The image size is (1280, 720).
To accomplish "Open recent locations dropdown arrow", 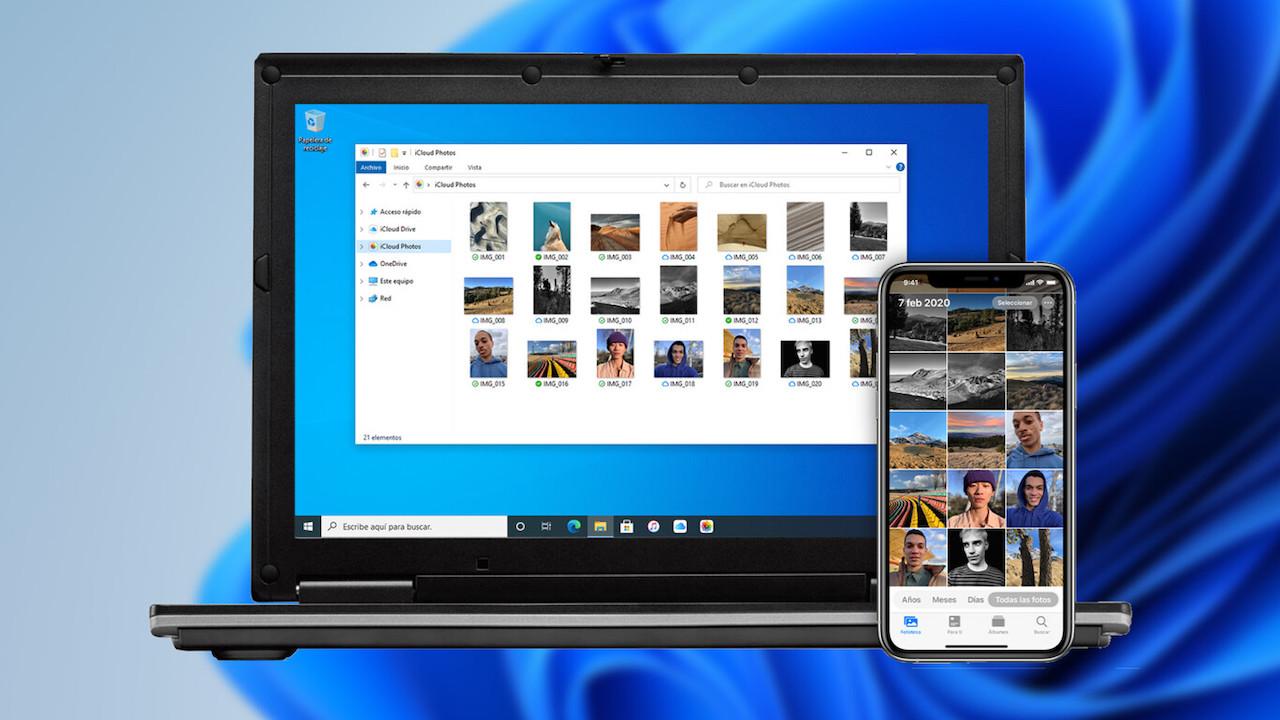I will [x=394, y=185].
